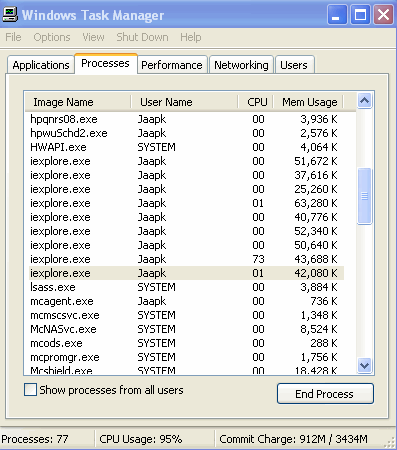The image size is (397, 450).
Task: Click the End Process button
Action: coord(325,394)
